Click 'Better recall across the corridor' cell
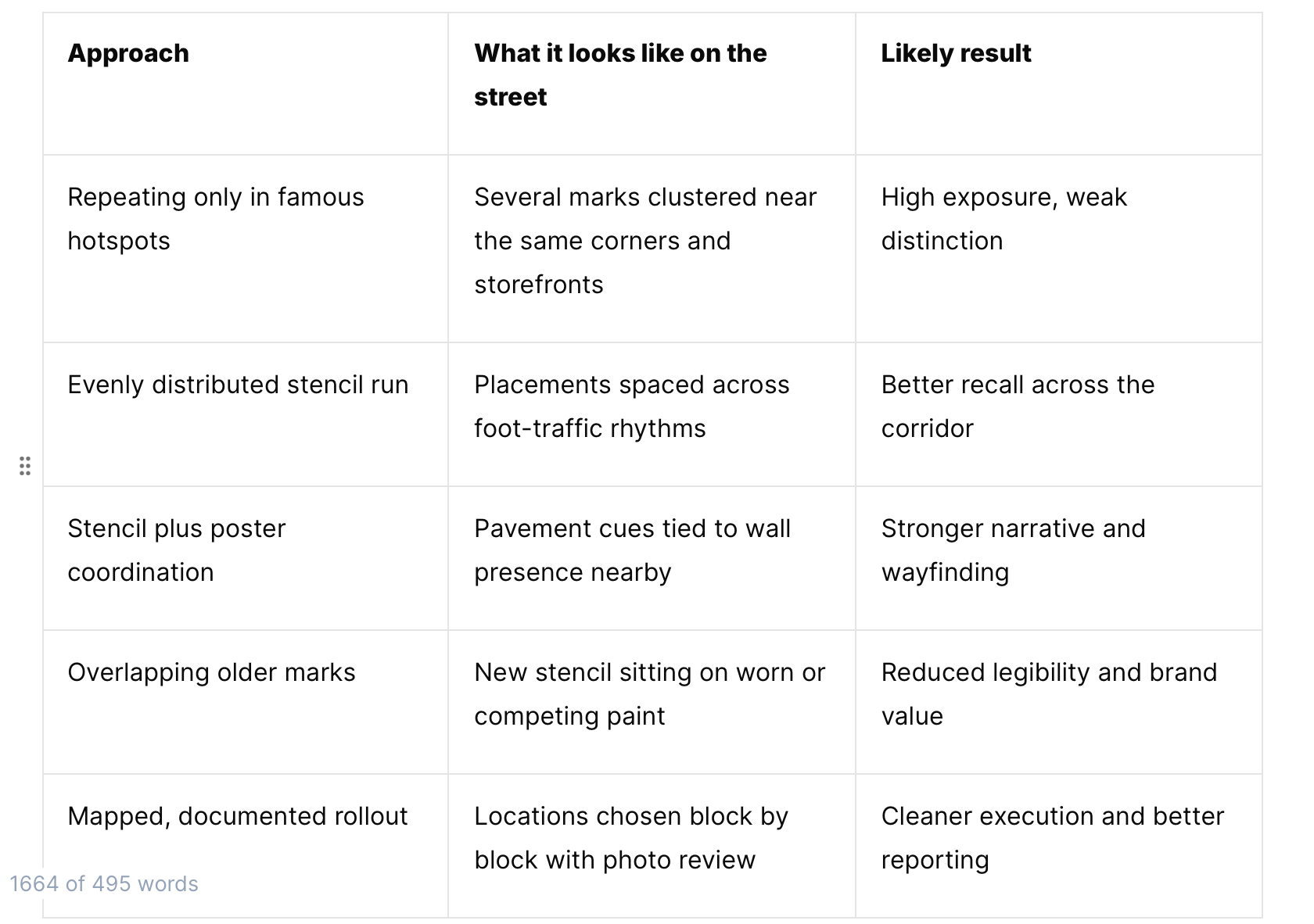The height and width of the screenshot is (924, 1314). [x=1059, y=414]
